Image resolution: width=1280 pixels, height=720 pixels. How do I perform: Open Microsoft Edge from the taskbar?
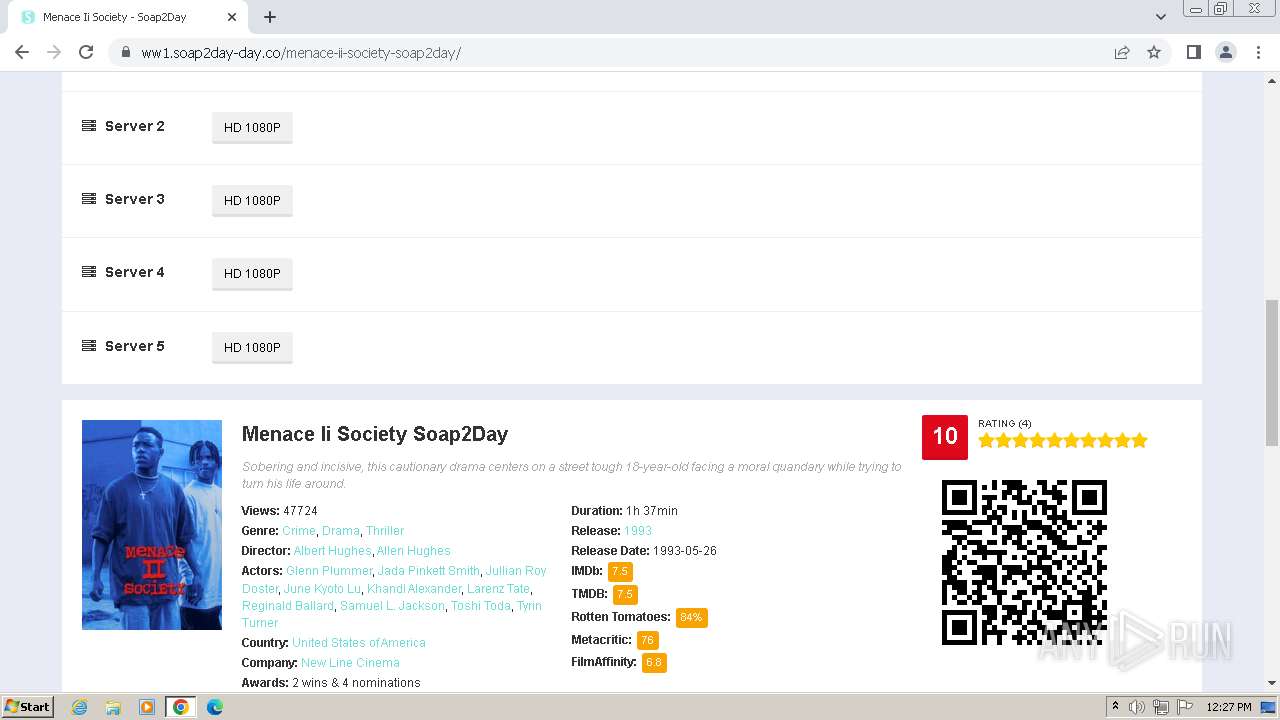(215, 707)
